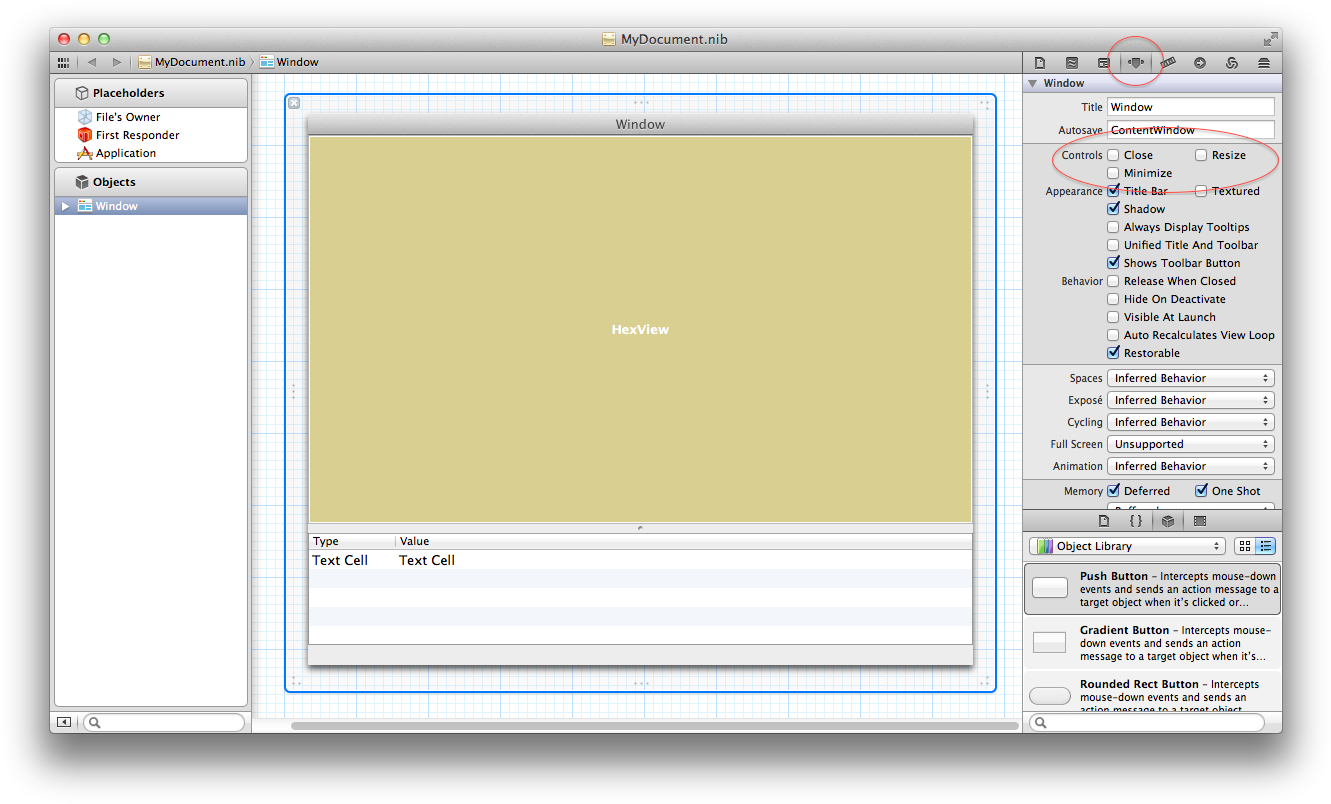Open the Identity inspector icon
Viewport: 1331px width, 804px height.
(1105, 62)
